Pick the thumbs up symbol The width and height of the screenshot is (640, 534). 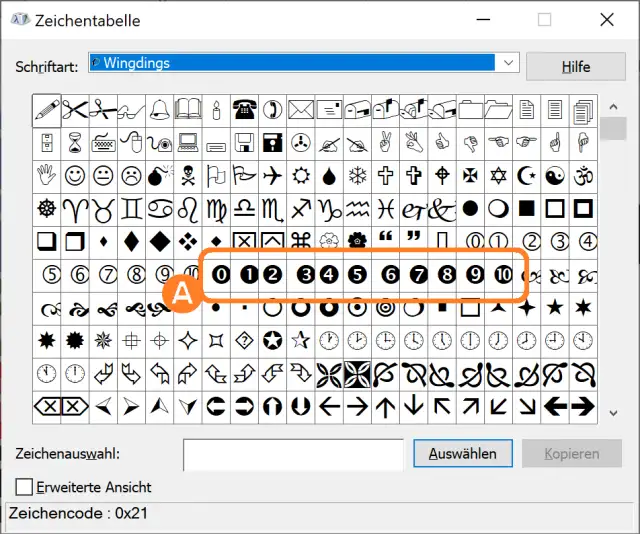(x=442, y=143)
